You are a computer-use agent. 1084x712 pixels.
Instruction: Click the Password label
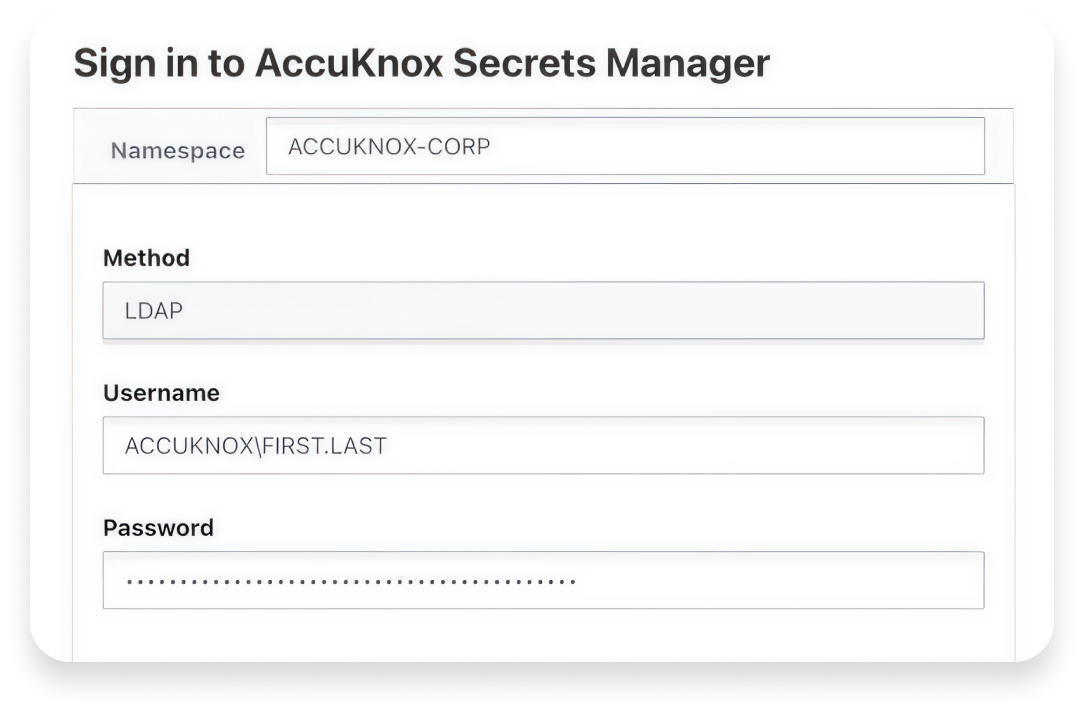pyautogui.click(x=158, y=528)
